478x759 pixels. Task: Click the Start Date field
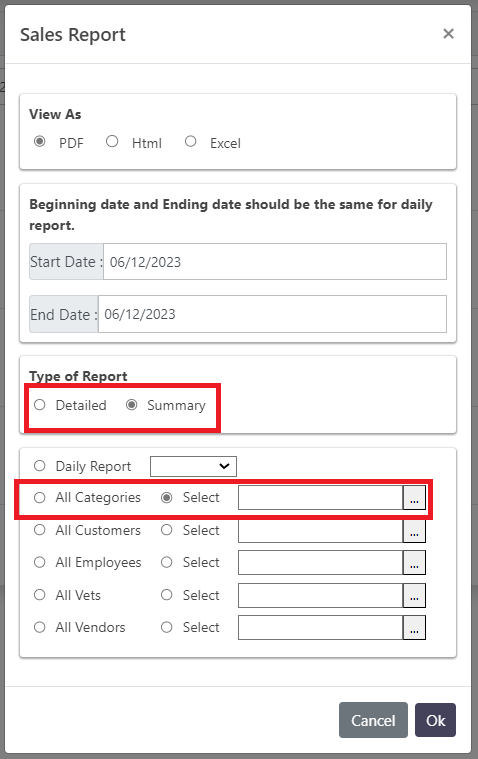click(275, 262)
